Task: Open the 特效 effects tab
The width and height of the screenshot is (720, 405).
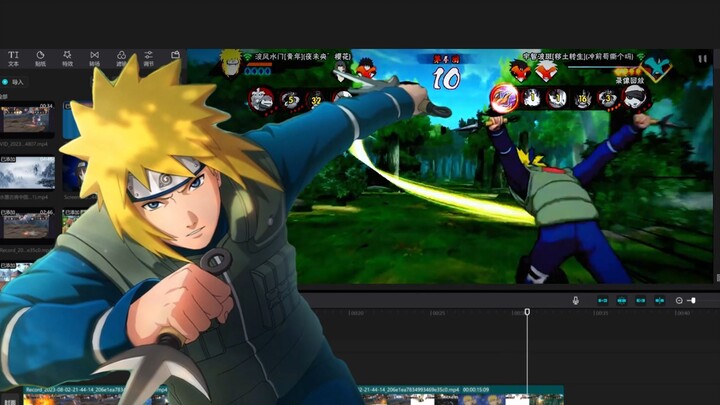Action: click(68, 59)
